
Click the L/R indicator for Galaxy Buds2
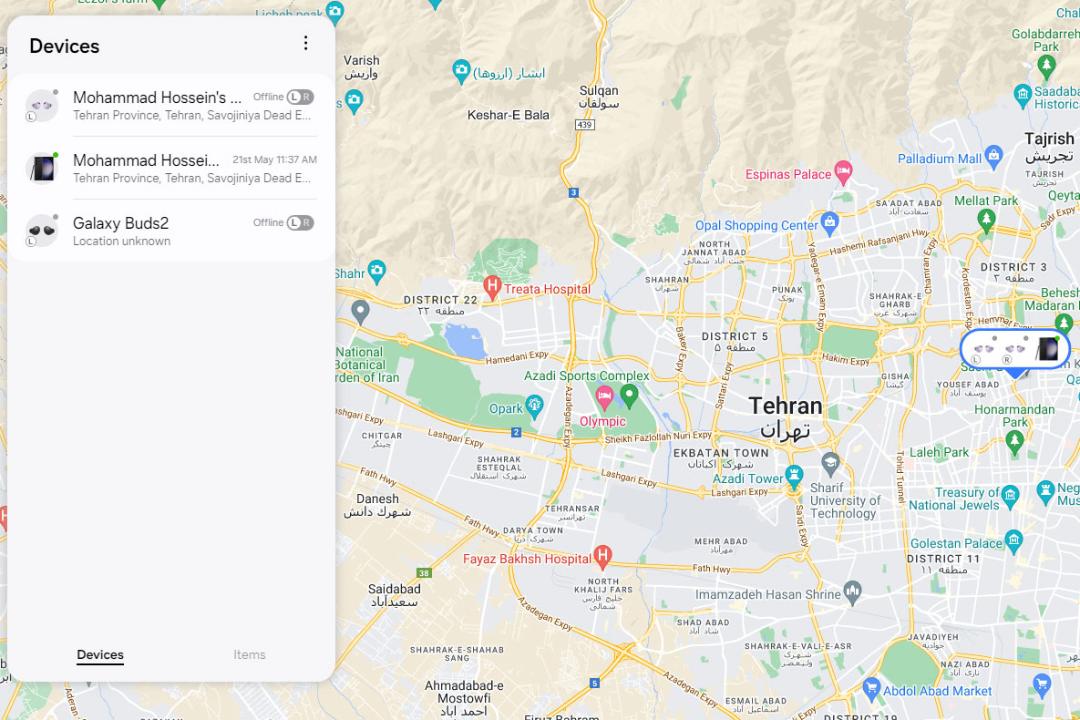[x=300, y=223]
